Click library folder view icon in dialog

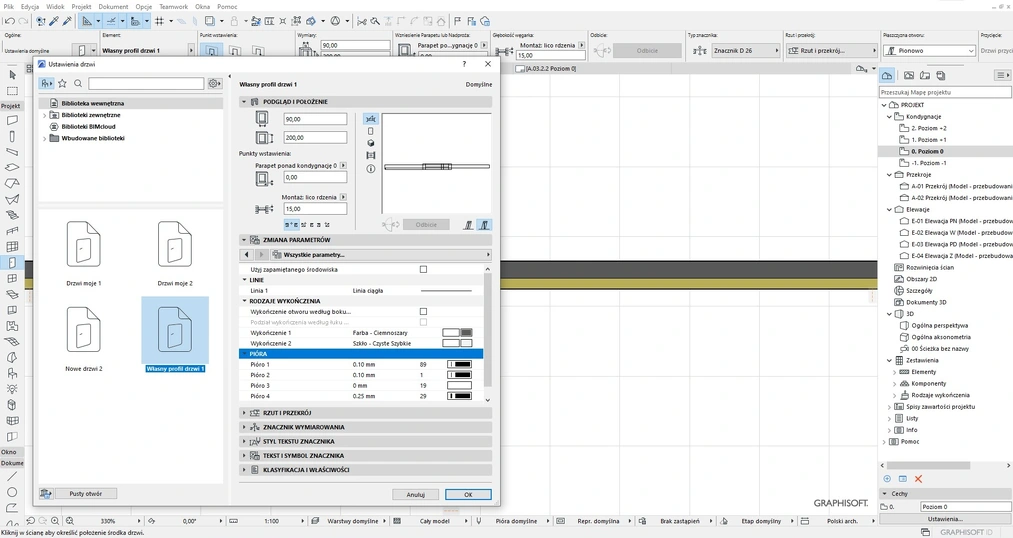click(x=46, y=83)
